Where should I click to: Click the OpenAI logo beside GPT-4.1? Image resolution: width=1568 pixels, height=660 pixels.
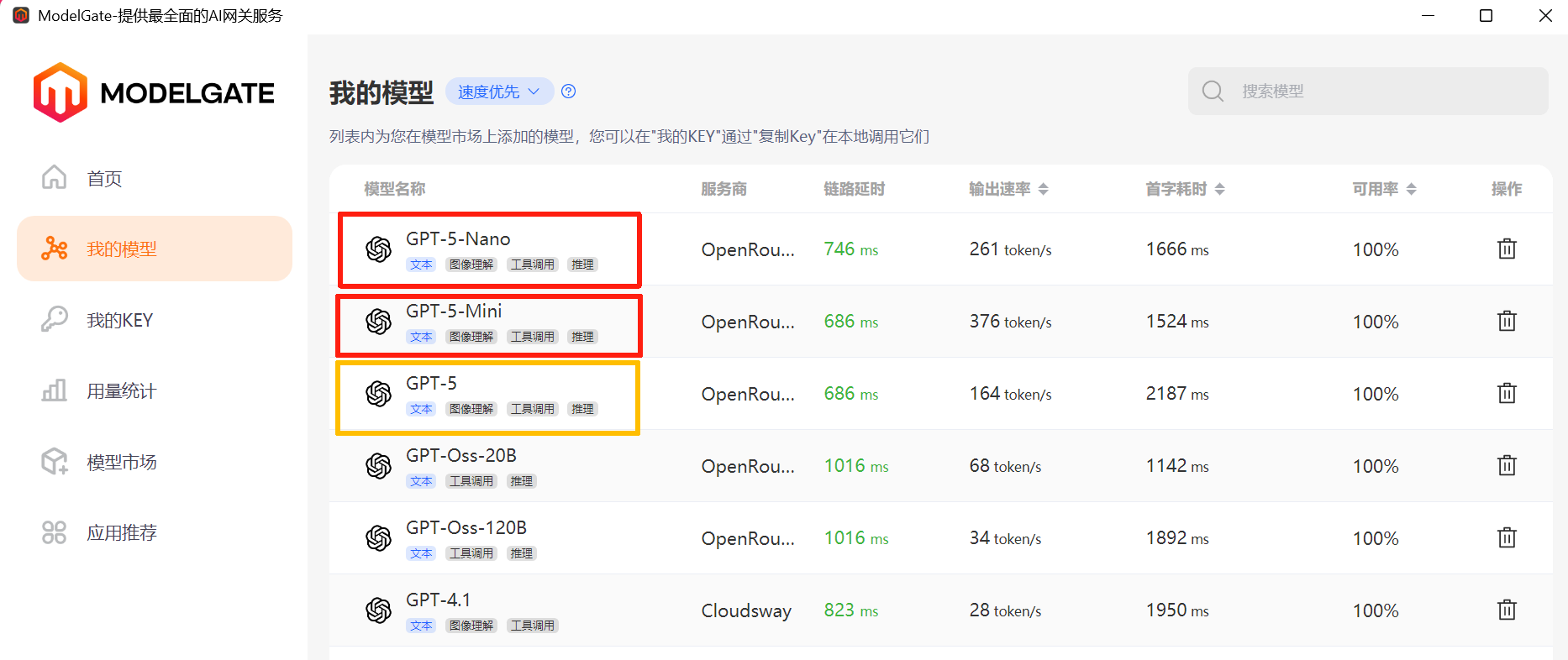[379, 610]
